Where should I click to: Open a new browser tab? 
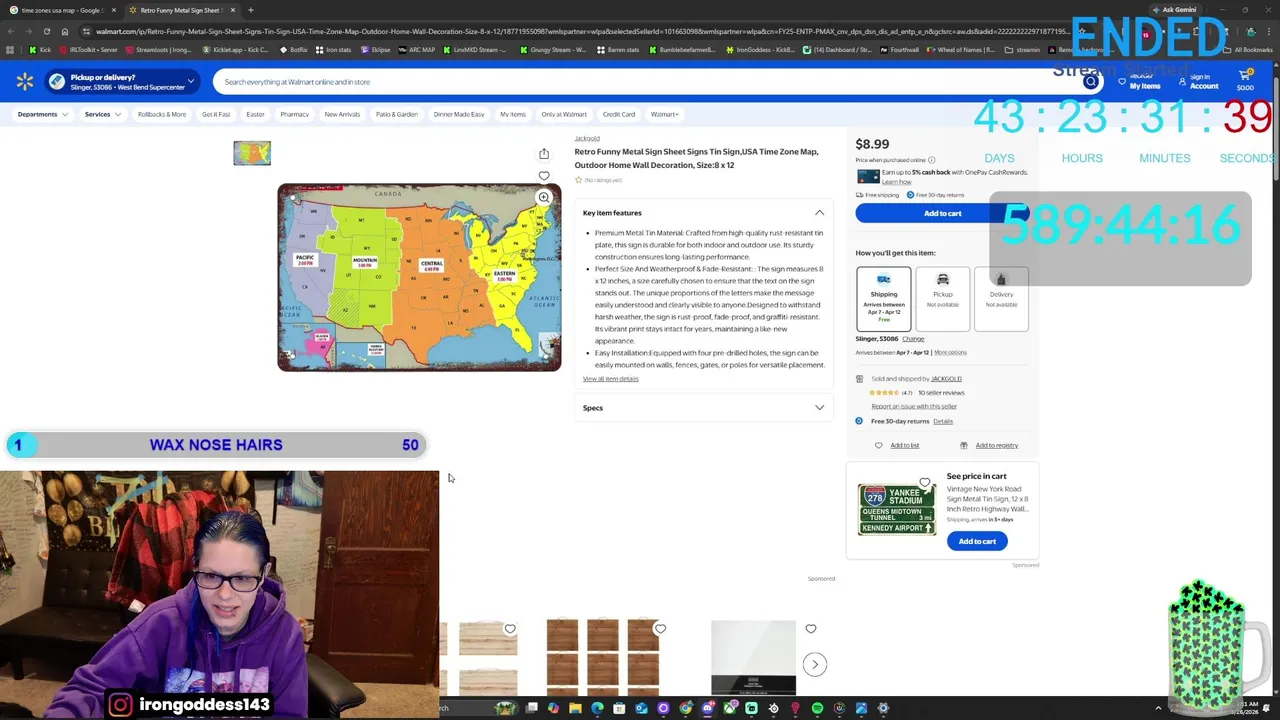[x=250, y=10]
